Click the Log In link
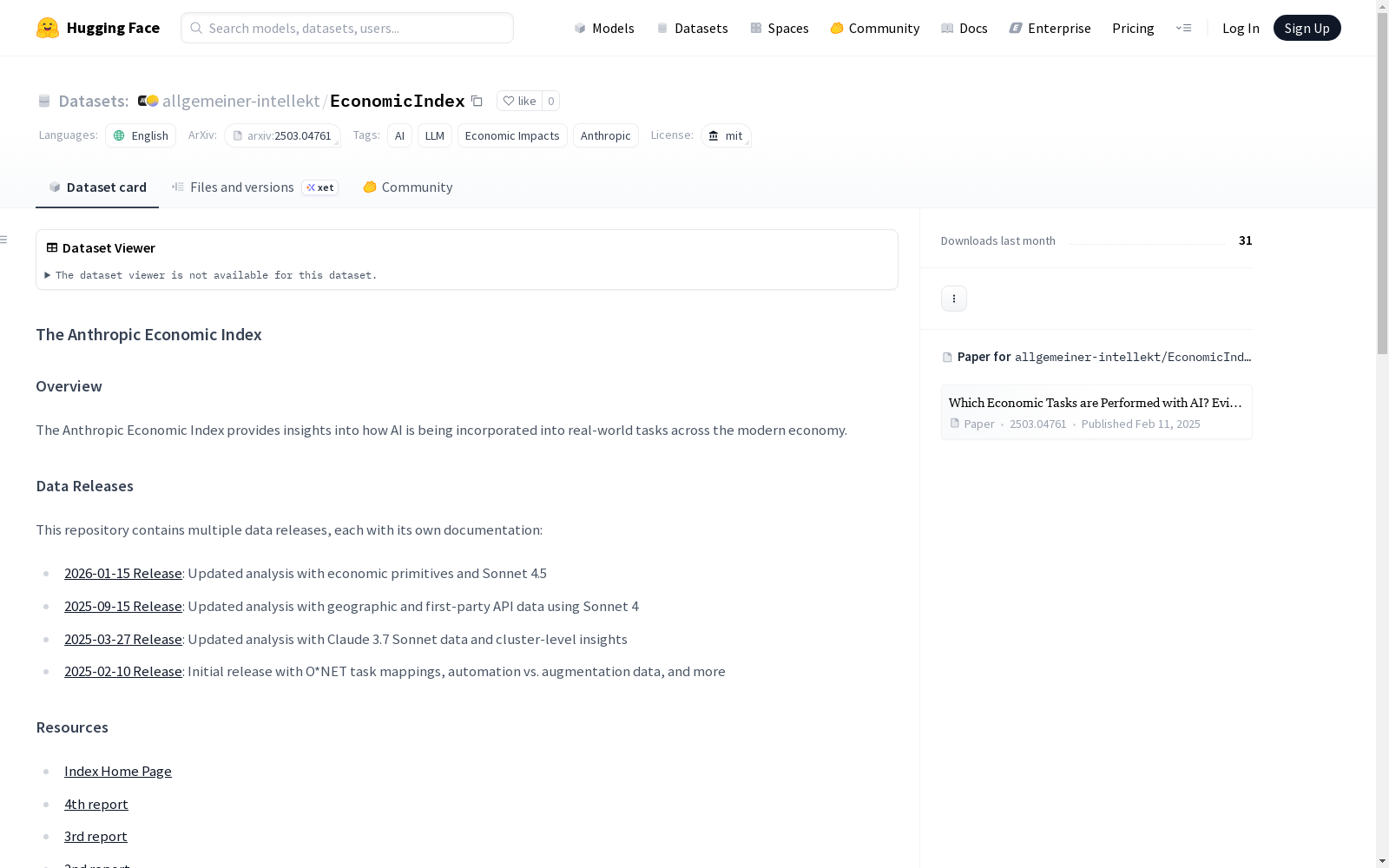 coord(1241,28)
